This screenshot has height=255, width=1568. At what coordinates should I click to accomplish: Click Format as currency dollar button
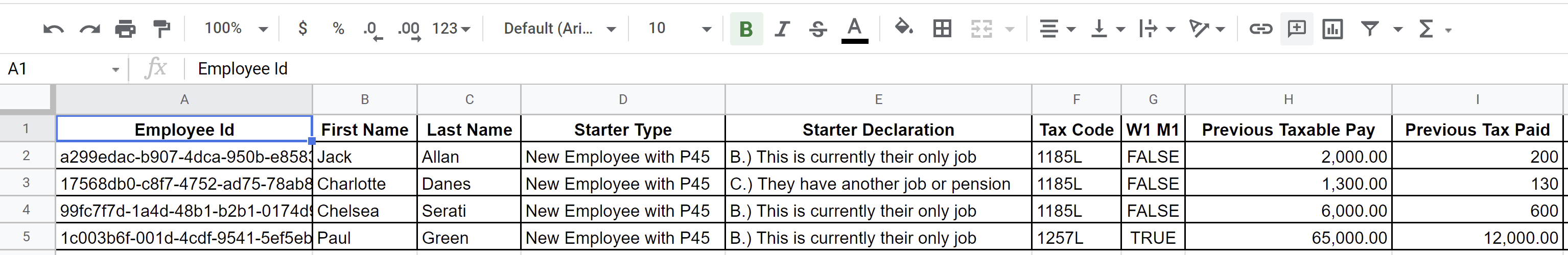coord(302,29)
